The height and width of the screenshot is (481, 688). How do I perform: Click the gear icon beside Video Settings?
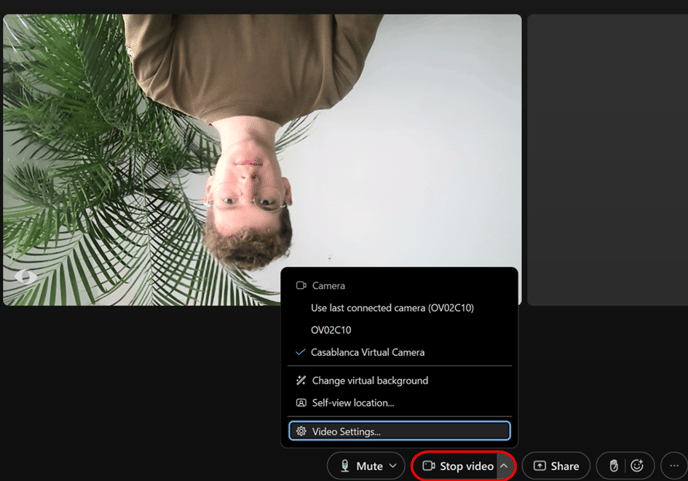(x=301, y=431)
